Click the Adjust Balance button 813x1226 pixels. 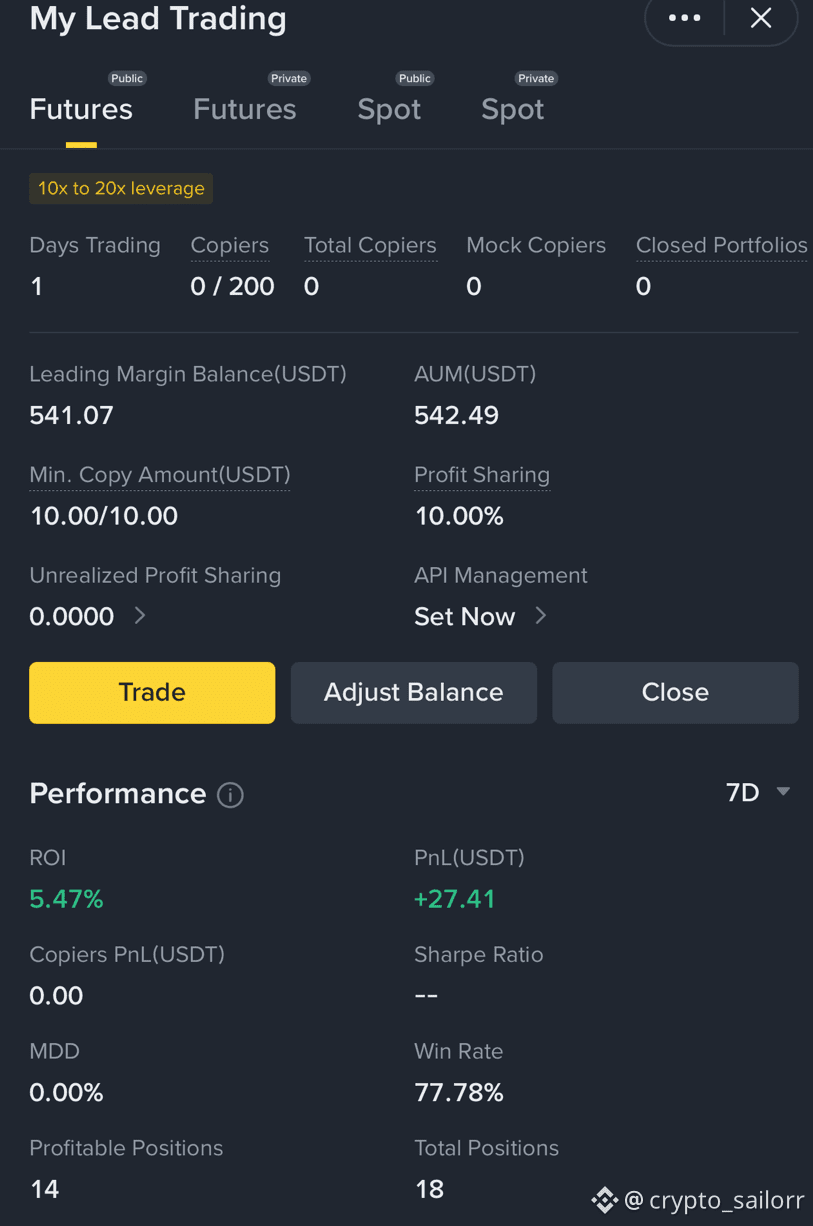click(x=414, y=692)
